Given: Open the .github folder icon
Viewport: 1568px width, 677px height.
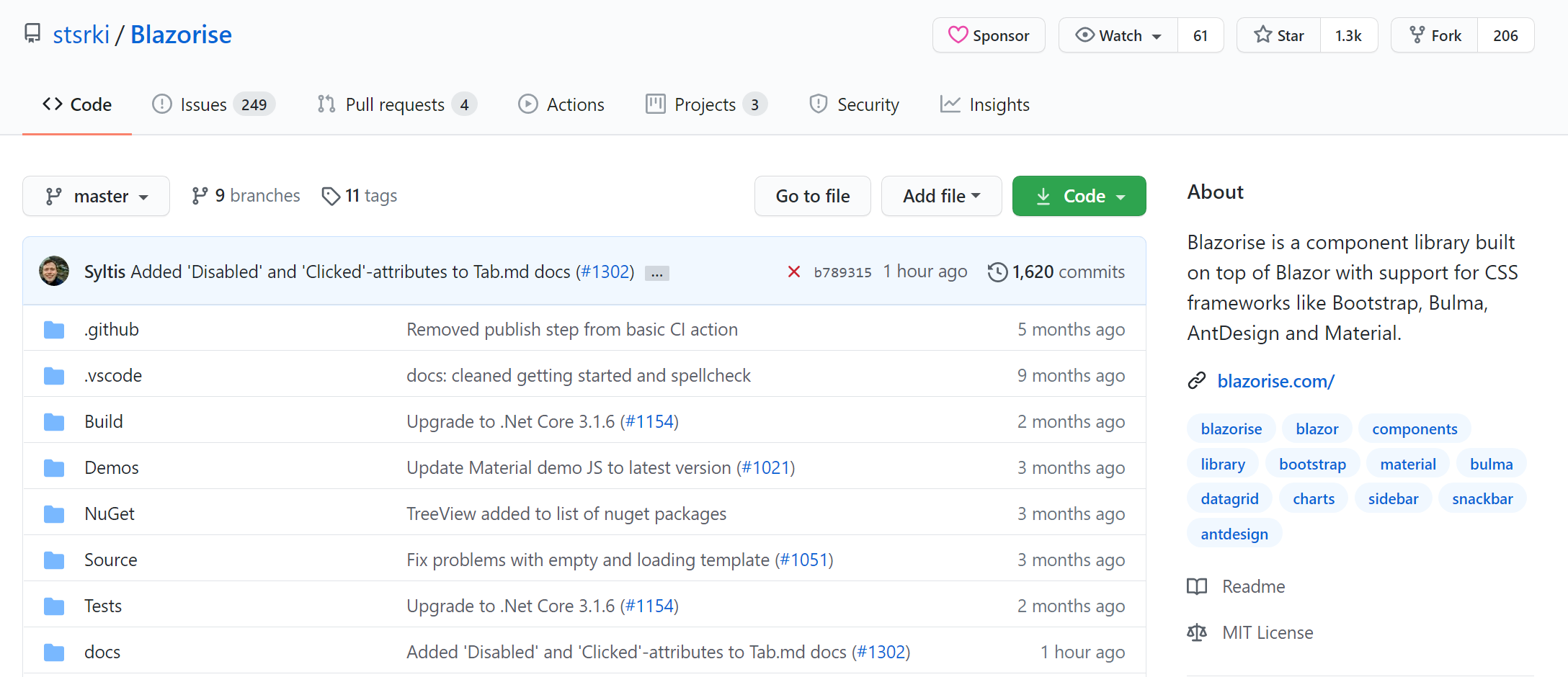Looking at the screenshot, I should point(54,329).
